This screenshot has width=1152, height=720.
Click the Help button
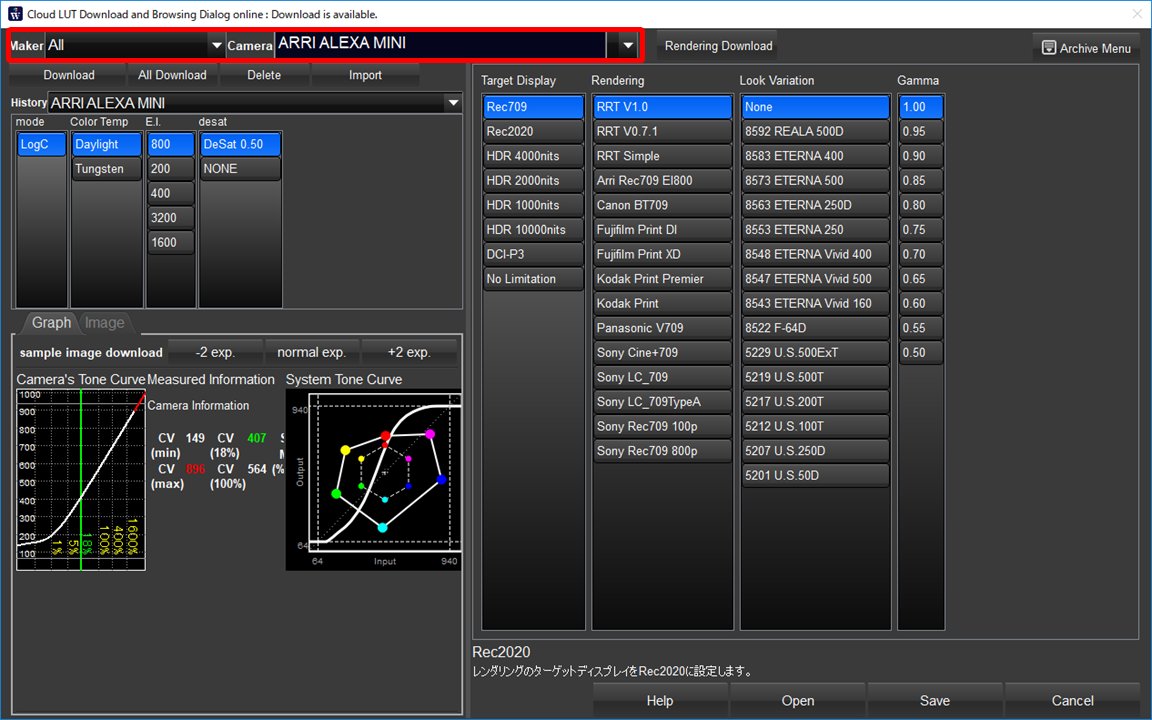(x=660, y=700)
